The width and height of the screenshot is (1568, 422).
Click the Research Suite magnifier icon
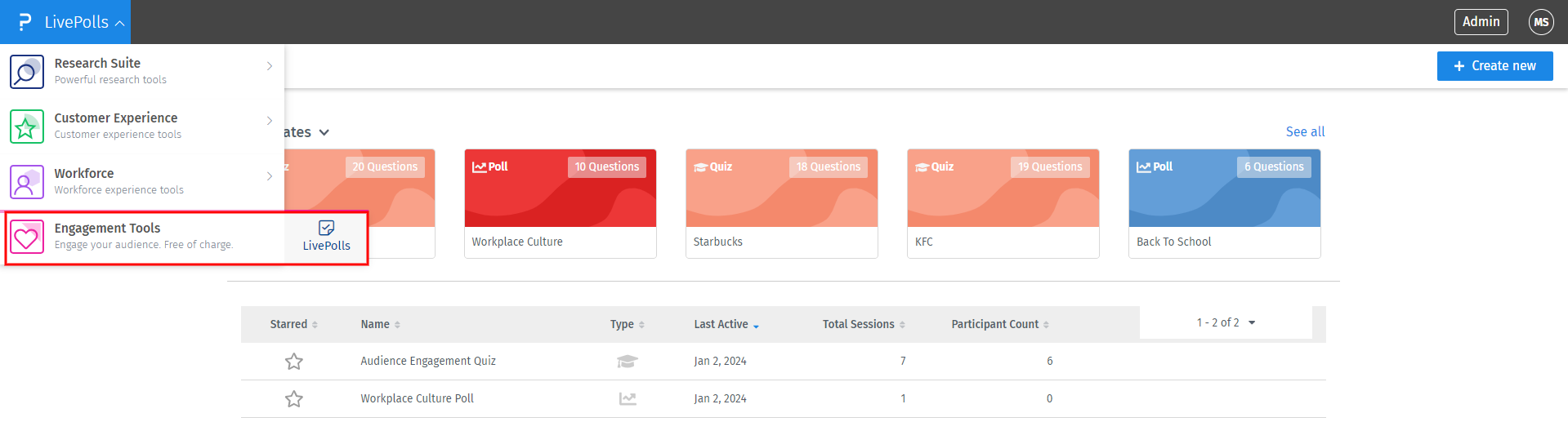26,72
